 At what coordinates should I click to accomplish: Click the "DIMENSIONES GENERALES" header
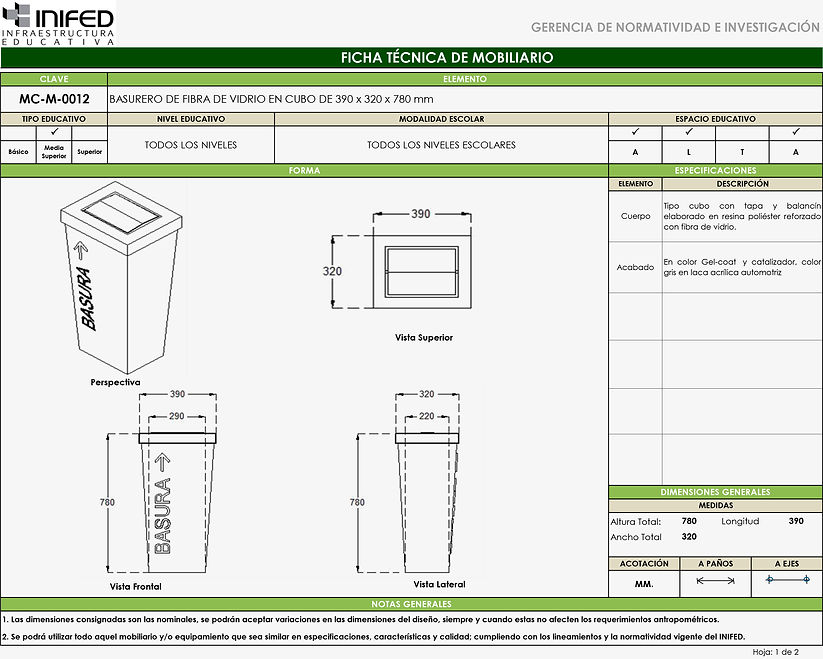(715, 492)
